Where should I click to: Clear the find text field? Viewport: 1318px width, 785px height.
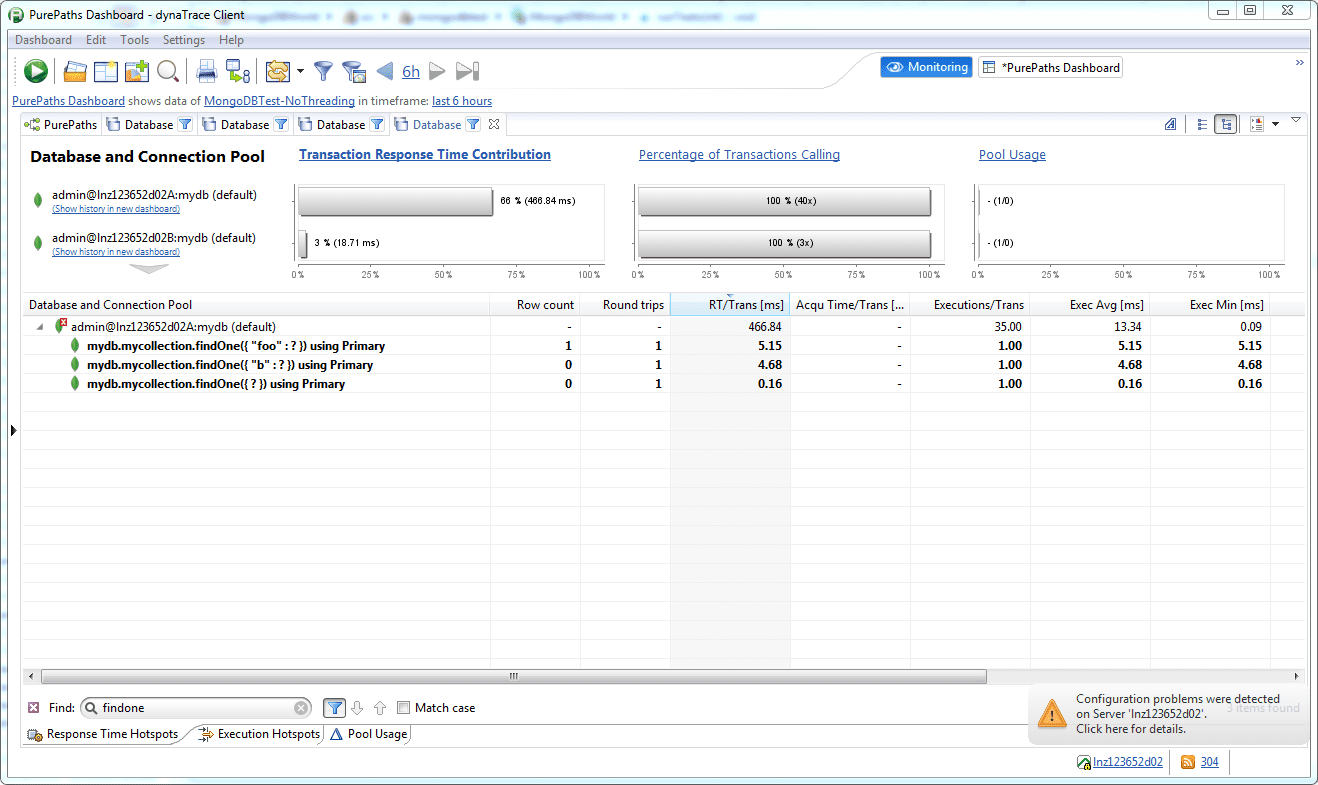coord(301,708)
